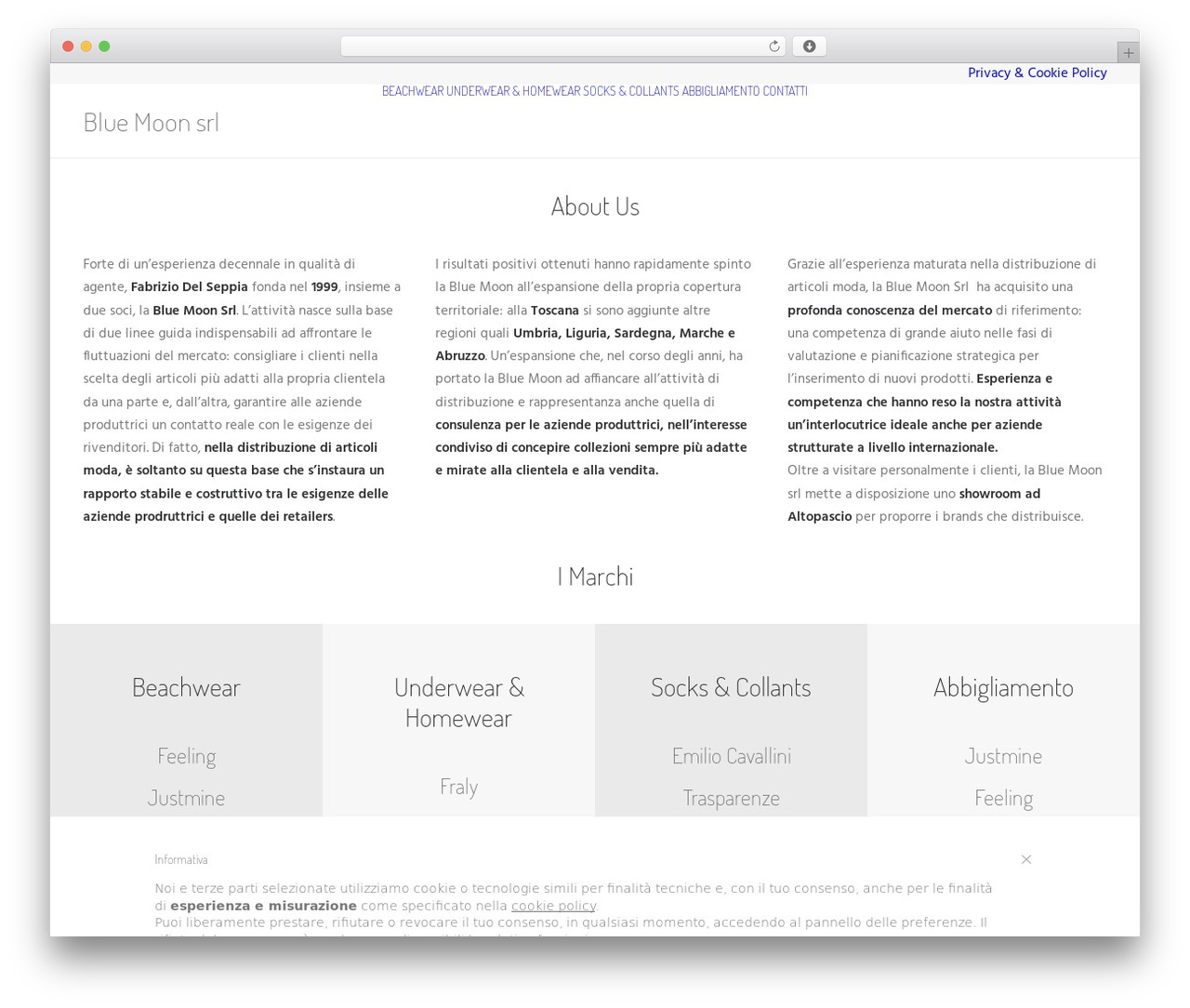Click the bold name Fabrizio Del Seppia

pyautogui.click(x=190, y=287)
